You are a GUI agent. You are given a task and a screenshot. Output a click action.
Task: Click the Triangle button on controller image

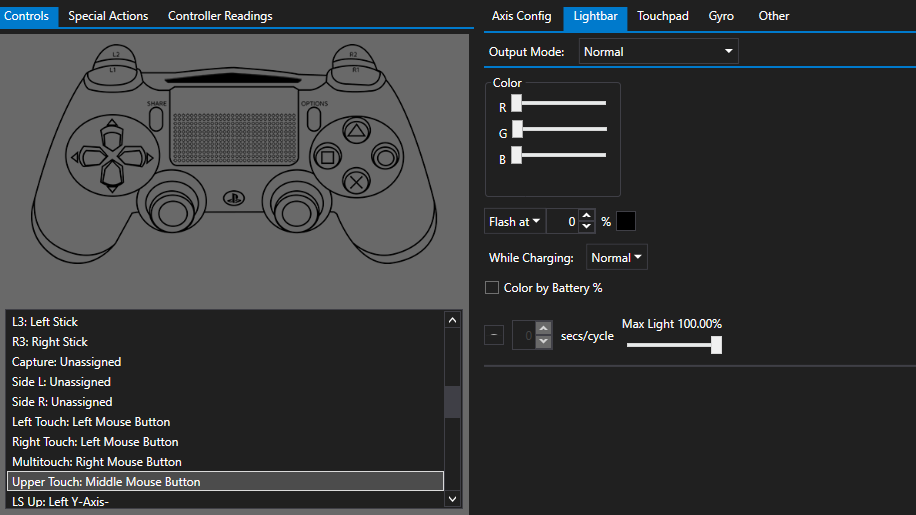[356, 131]
